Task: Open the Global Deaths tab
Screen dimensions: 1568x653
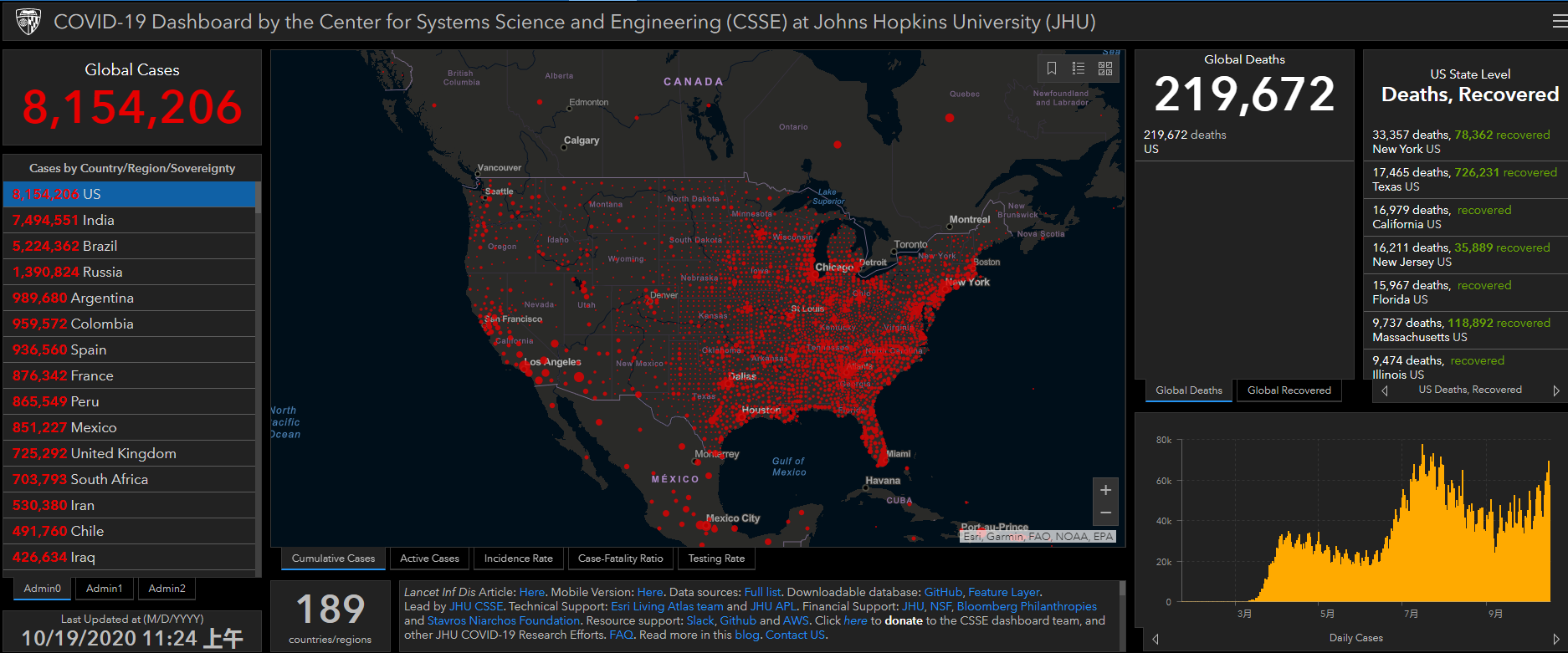Action: tap(1188, 390)
